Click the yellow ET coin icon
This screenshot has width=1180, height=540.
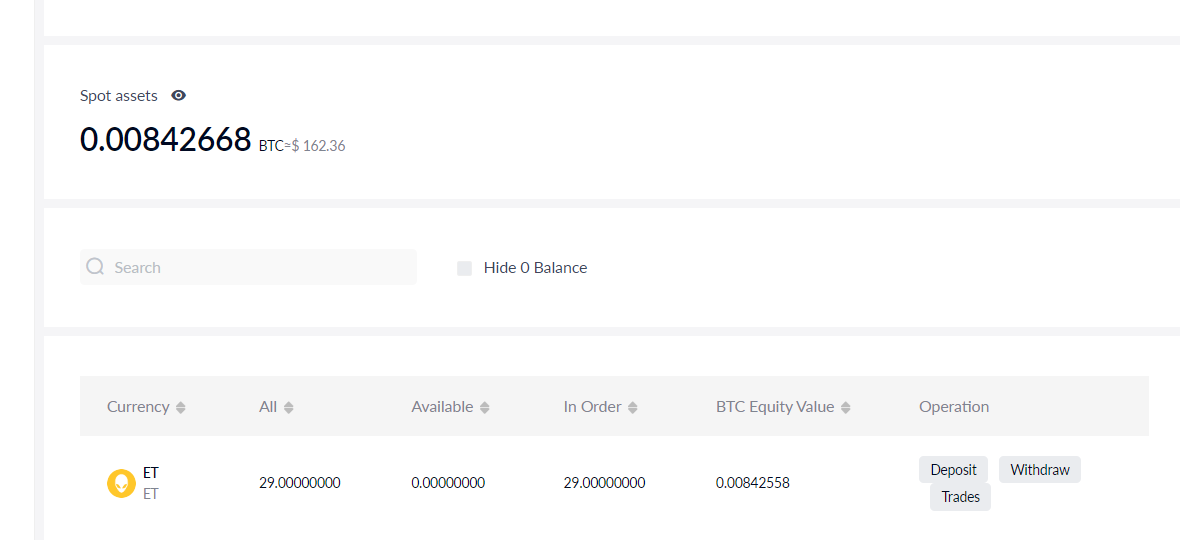(121, 484)
